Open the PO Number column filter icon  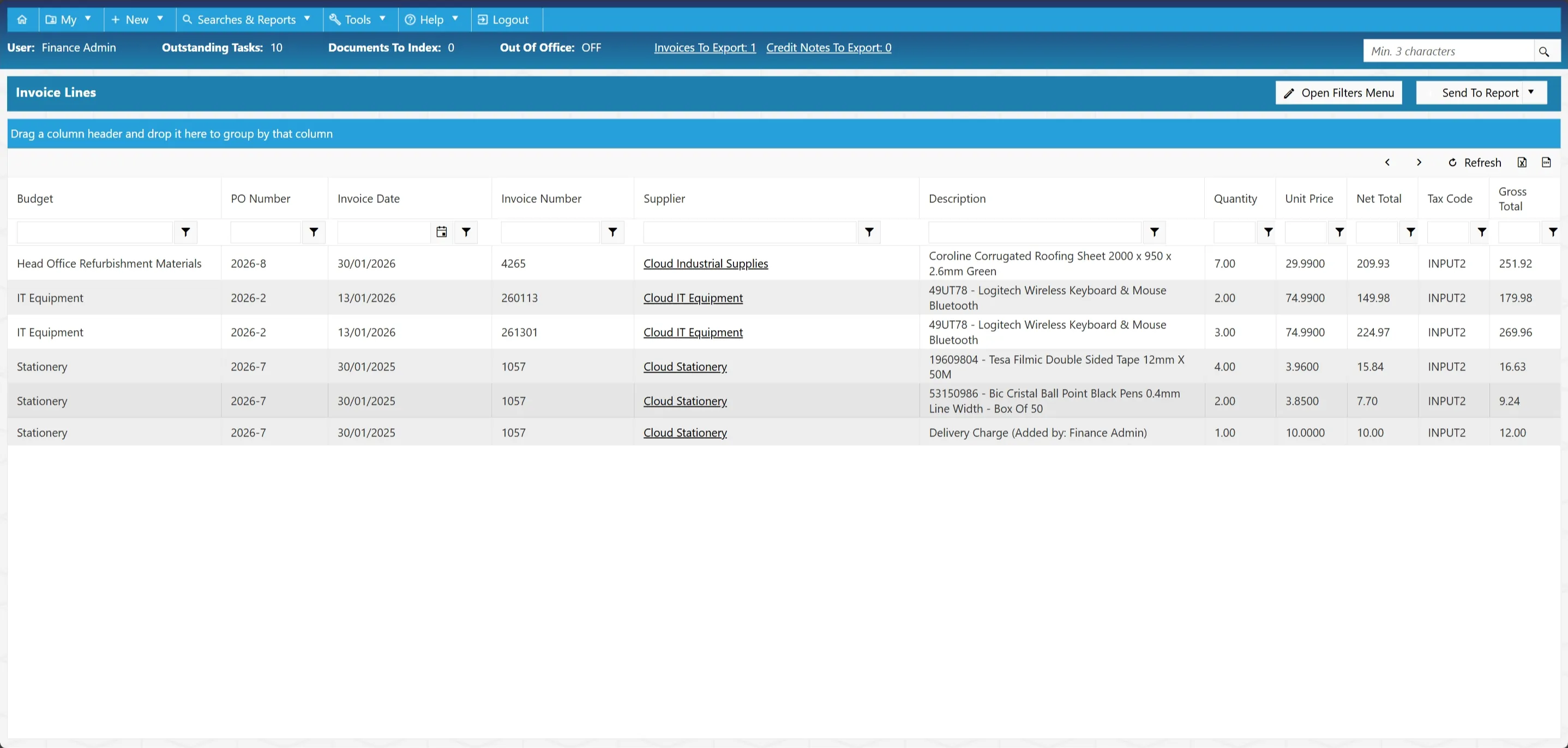point(314,232)
